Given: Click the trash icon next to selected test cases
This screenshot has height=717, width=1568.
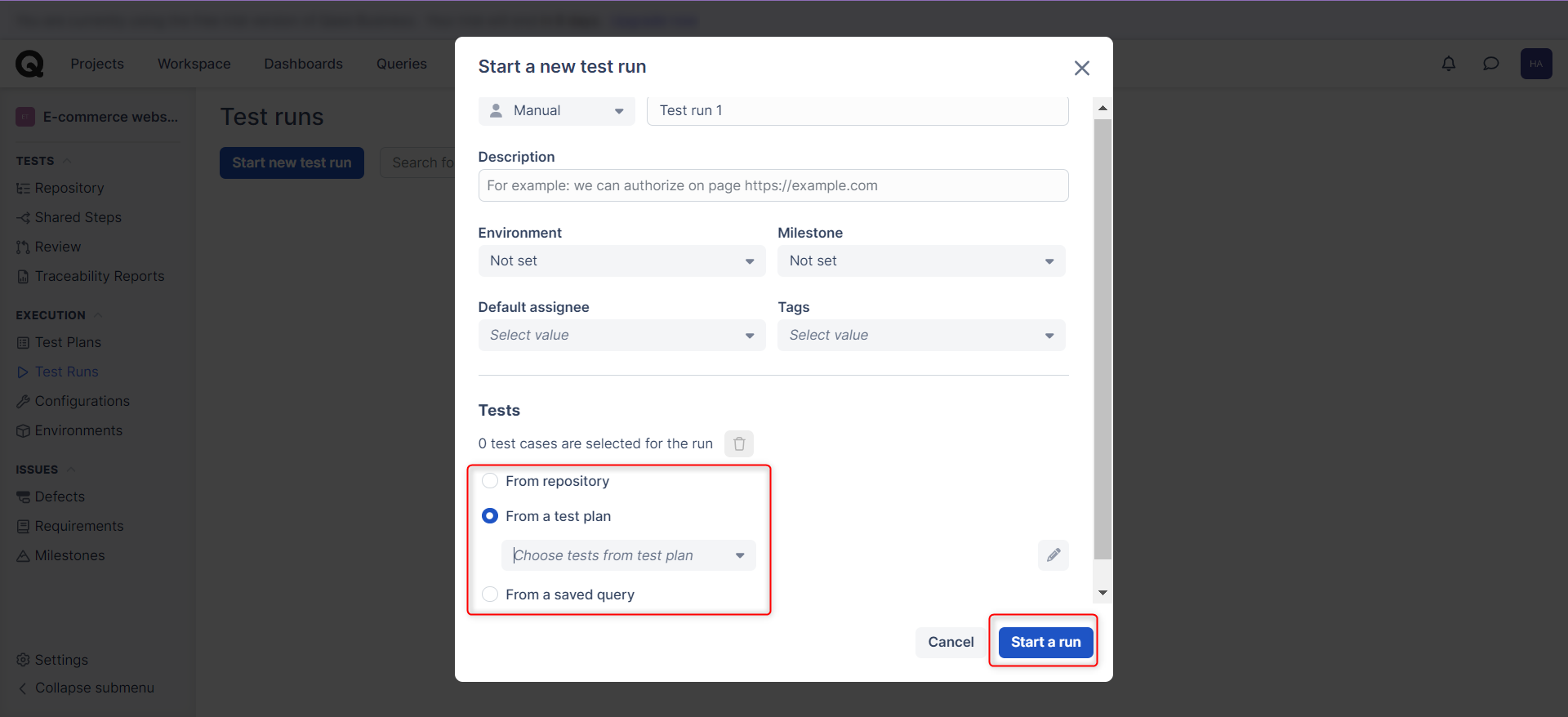Looking at the screenshot, I should pos(738,443).
